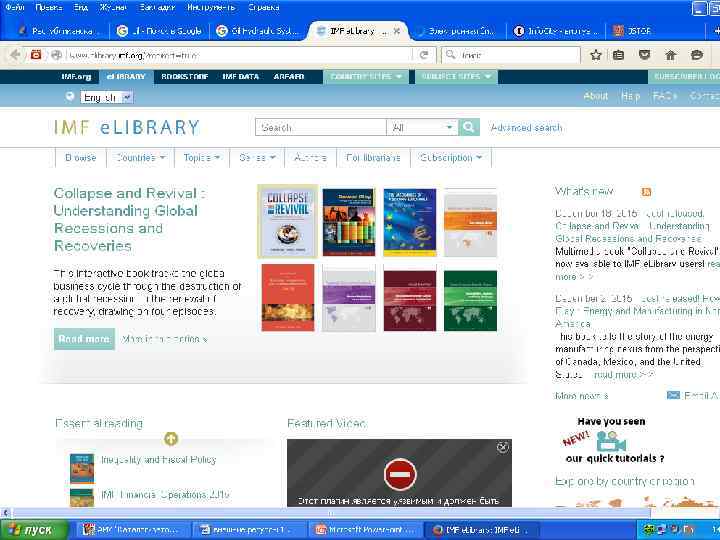Open the English language dropdown

pos(107,97)
